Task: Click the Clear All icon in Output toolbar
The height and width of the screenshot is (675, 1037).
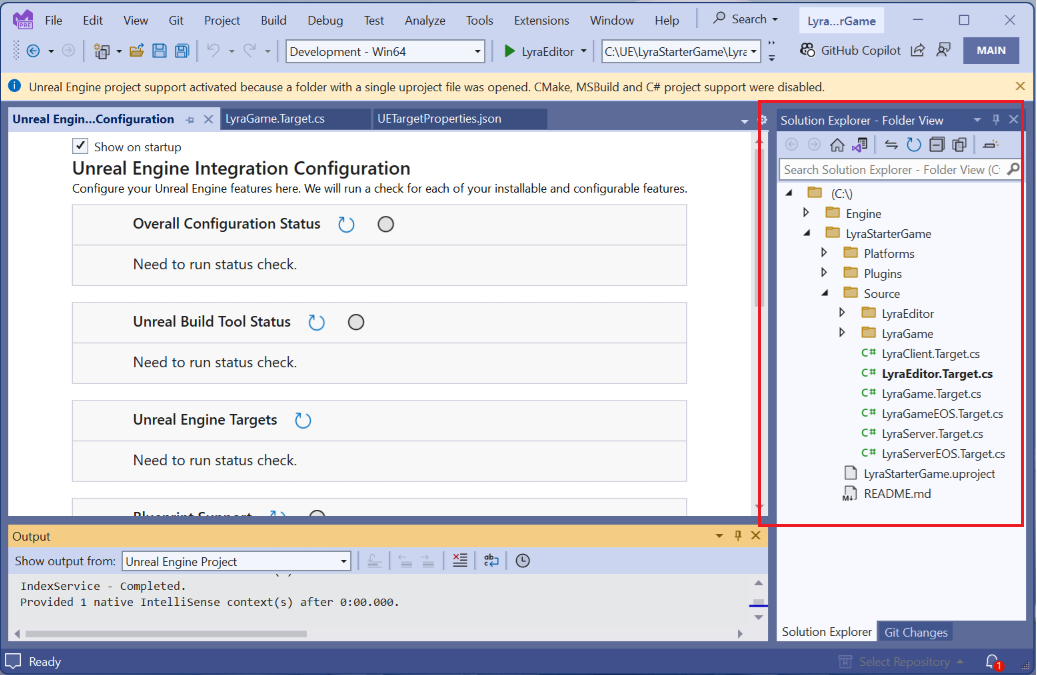Action: click(460, 561)
